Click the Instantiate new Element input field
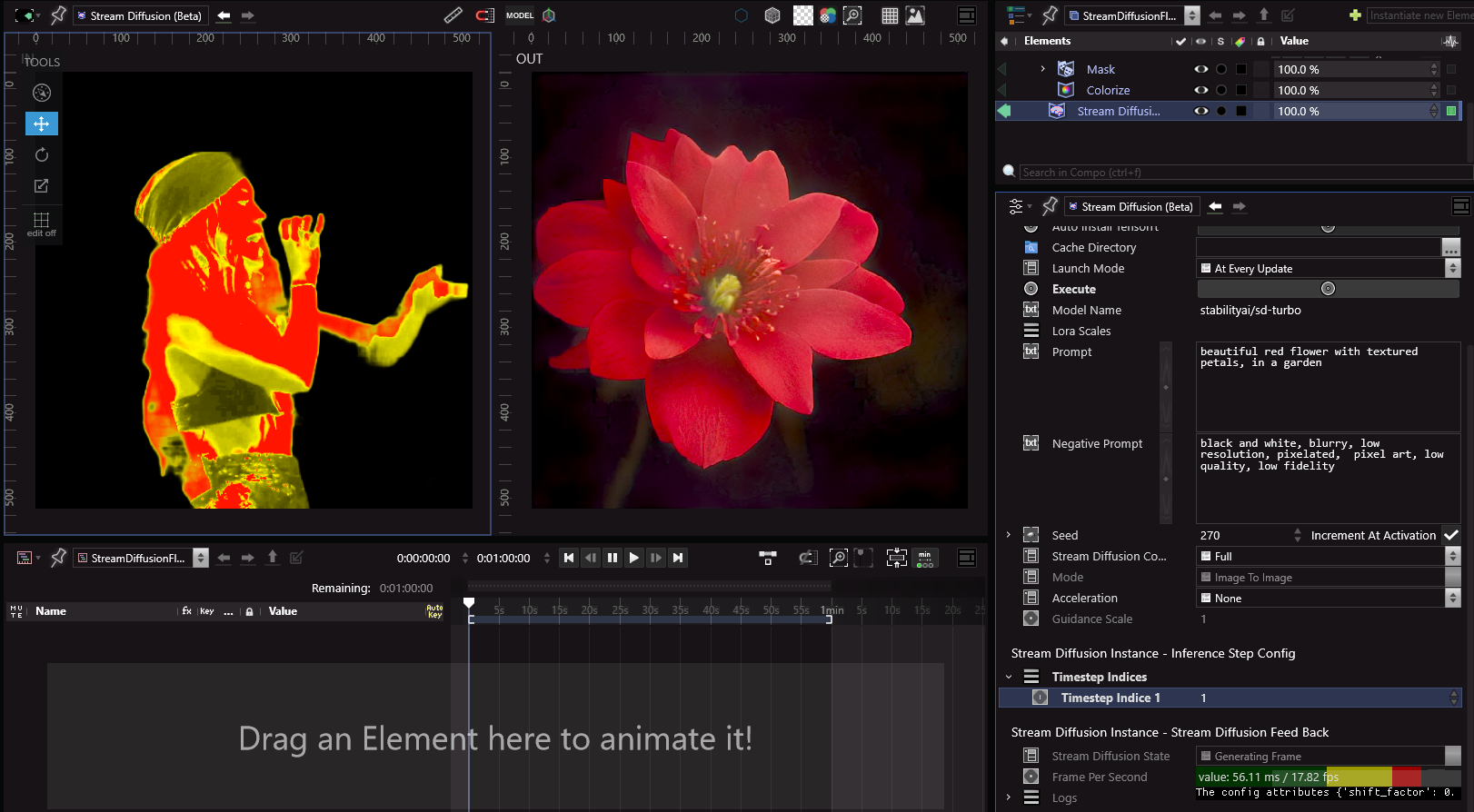 tap(1419, 15)
